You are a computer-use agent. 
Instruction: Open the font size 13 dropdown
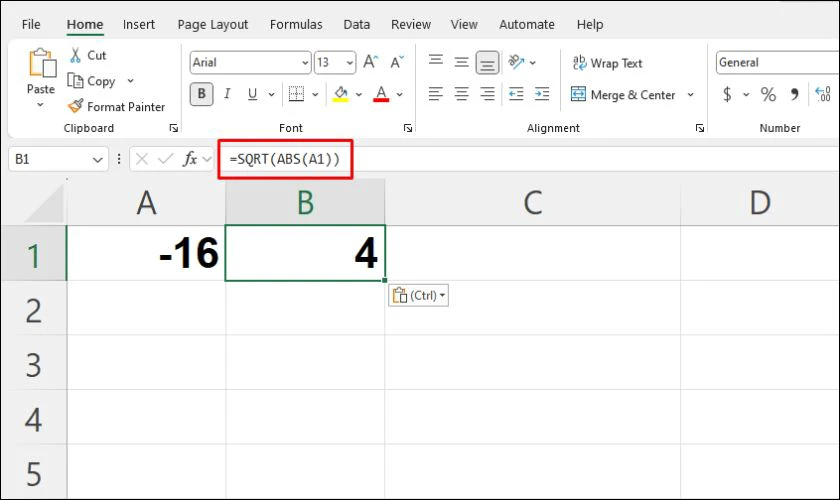coord(350,63)
